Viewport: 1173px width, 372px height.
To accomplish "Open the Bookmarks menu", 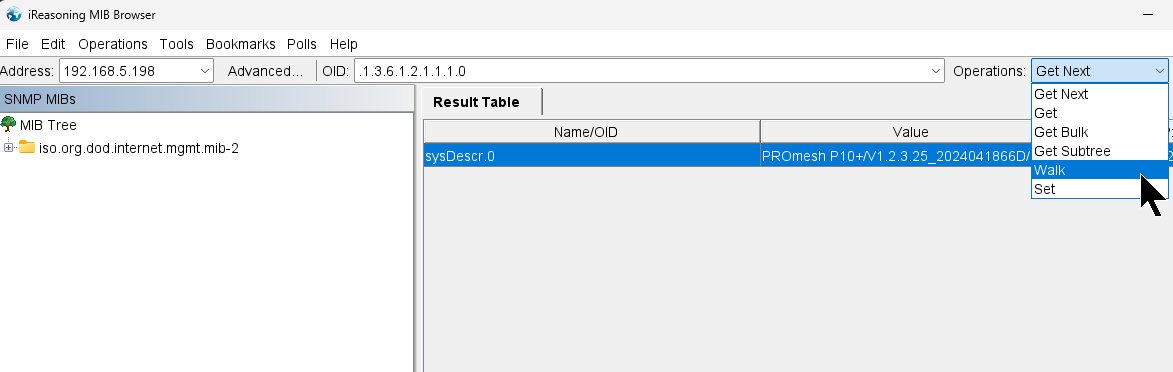I will 241,44.
